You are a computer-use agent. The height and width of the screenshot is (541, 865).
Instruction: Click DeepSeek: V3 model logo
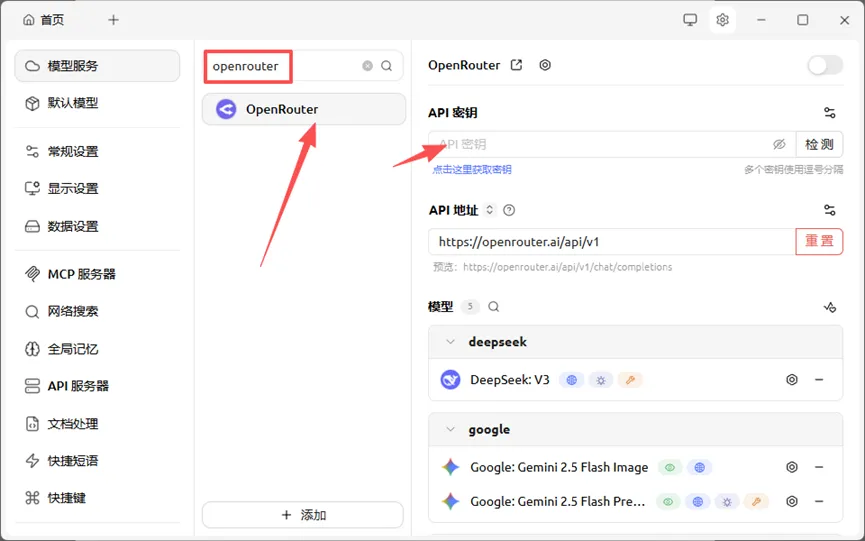pyautogui.click(x=451, y=380)
